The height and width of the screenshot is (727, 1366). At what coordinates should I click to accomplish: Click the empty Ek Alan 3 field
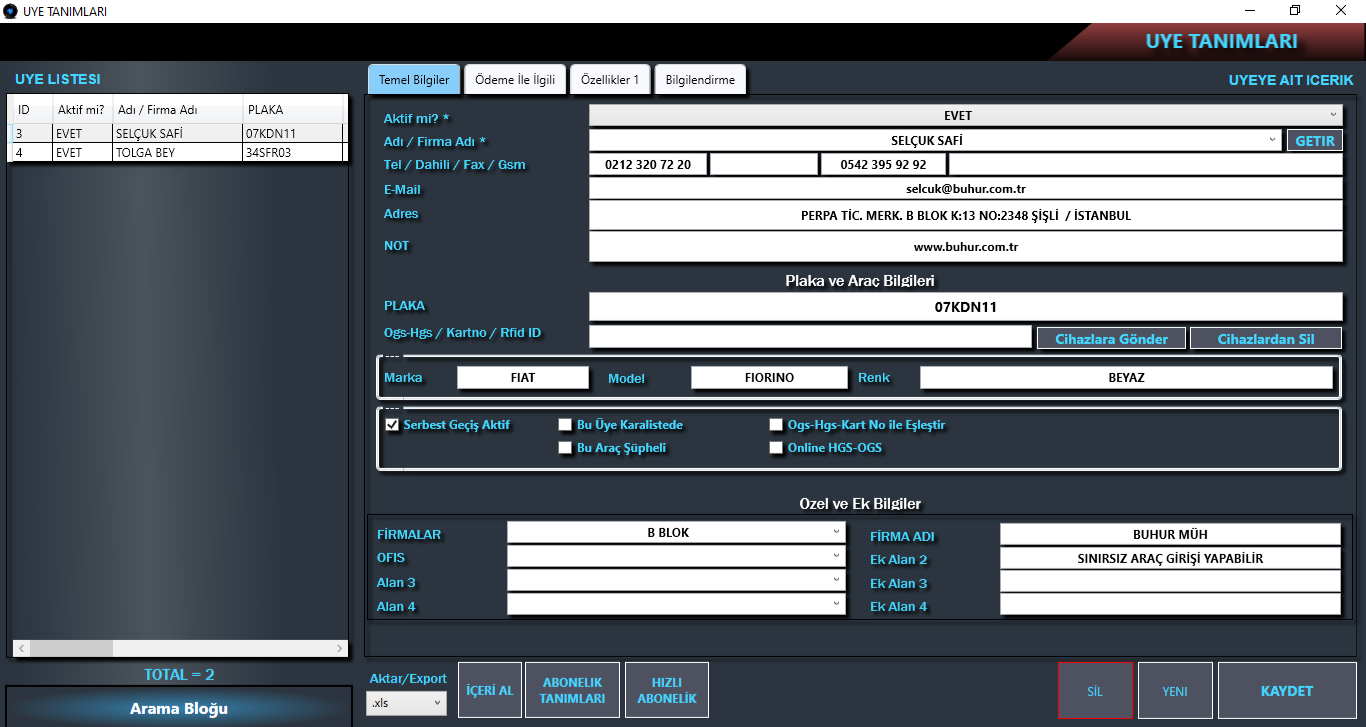coord(1170,582)
